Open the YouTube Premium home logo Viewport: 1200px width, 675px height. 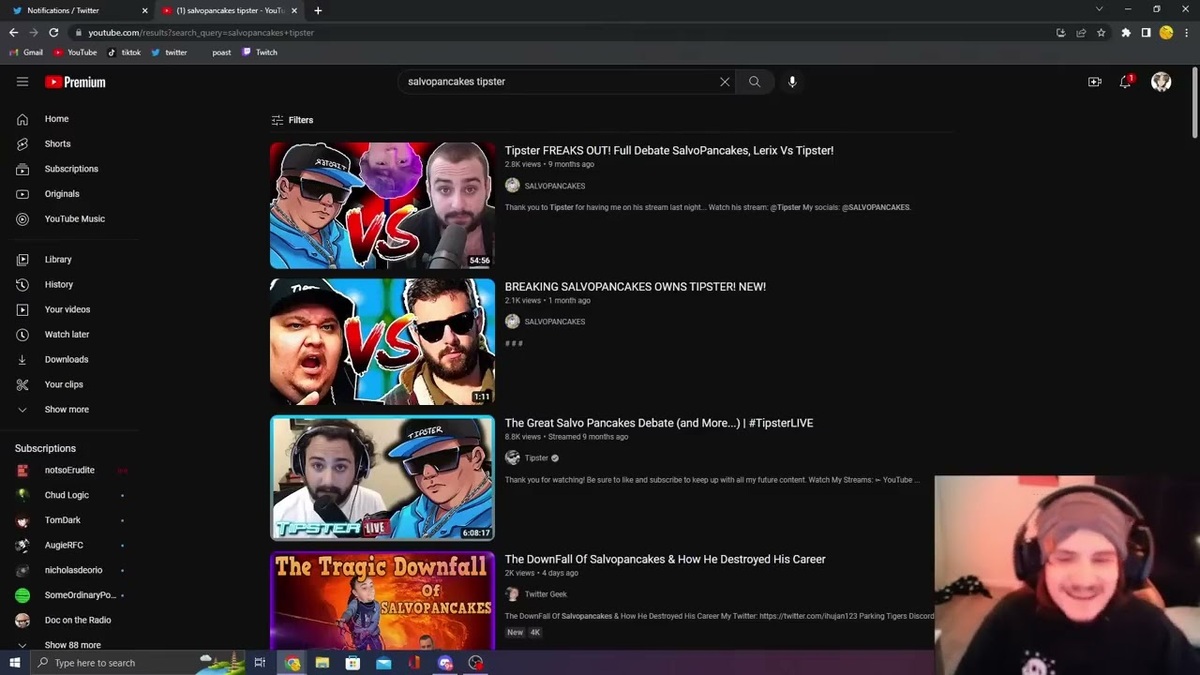click(x=75, y=82)
